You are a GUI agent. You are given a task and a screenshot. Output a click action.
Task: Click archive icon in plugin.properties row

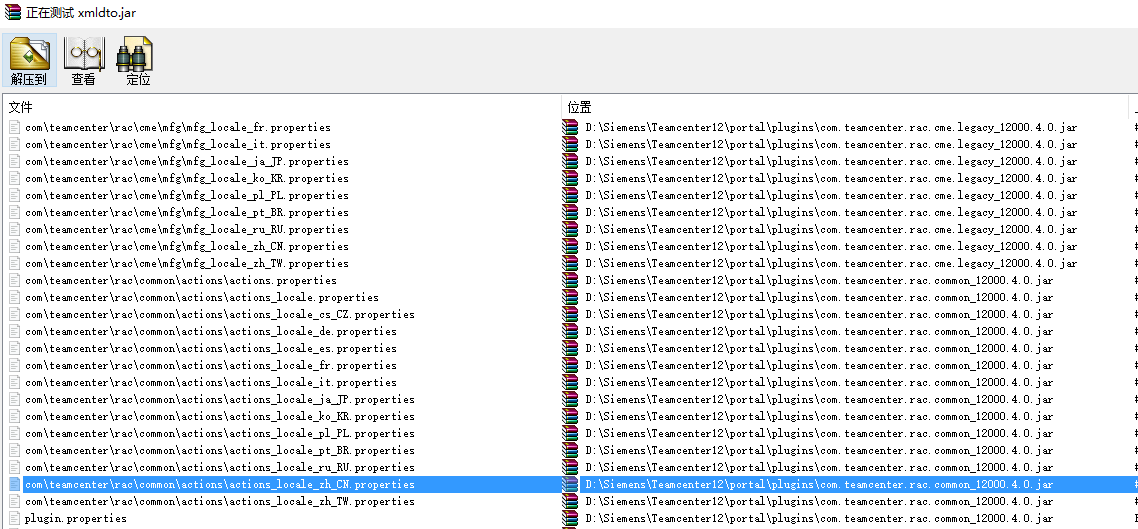point(571,518)
